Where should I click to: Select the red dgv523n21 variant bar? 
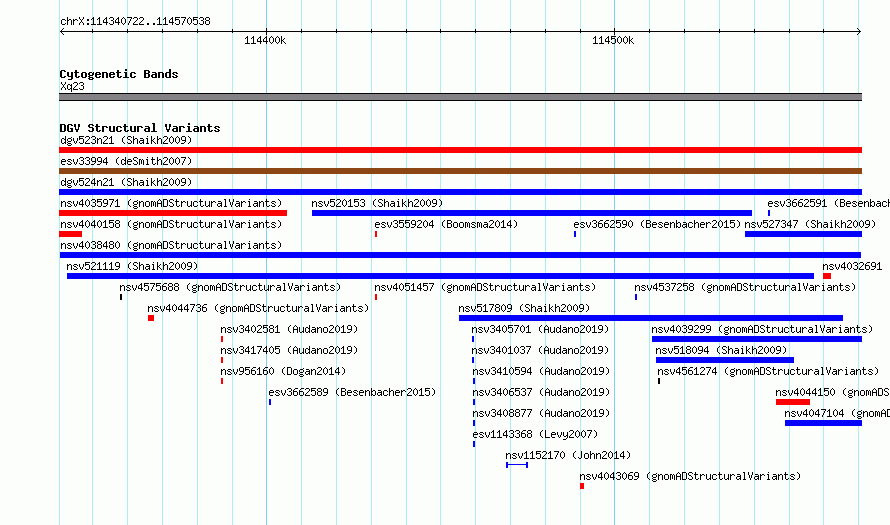(460, 150)
